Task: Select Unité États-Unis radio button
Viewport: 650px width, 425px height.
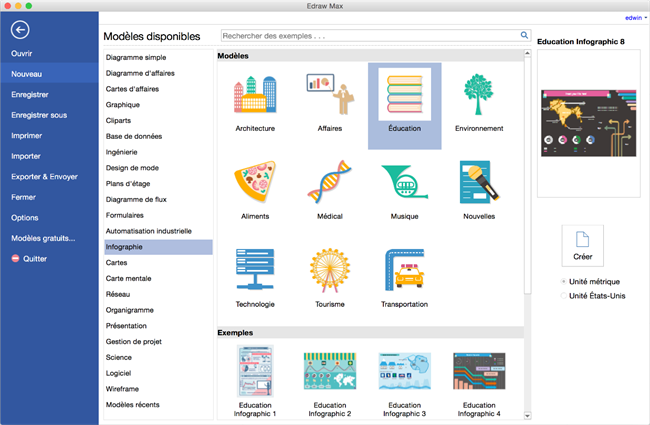Action: pyautogui.click(x=563, y=296)
